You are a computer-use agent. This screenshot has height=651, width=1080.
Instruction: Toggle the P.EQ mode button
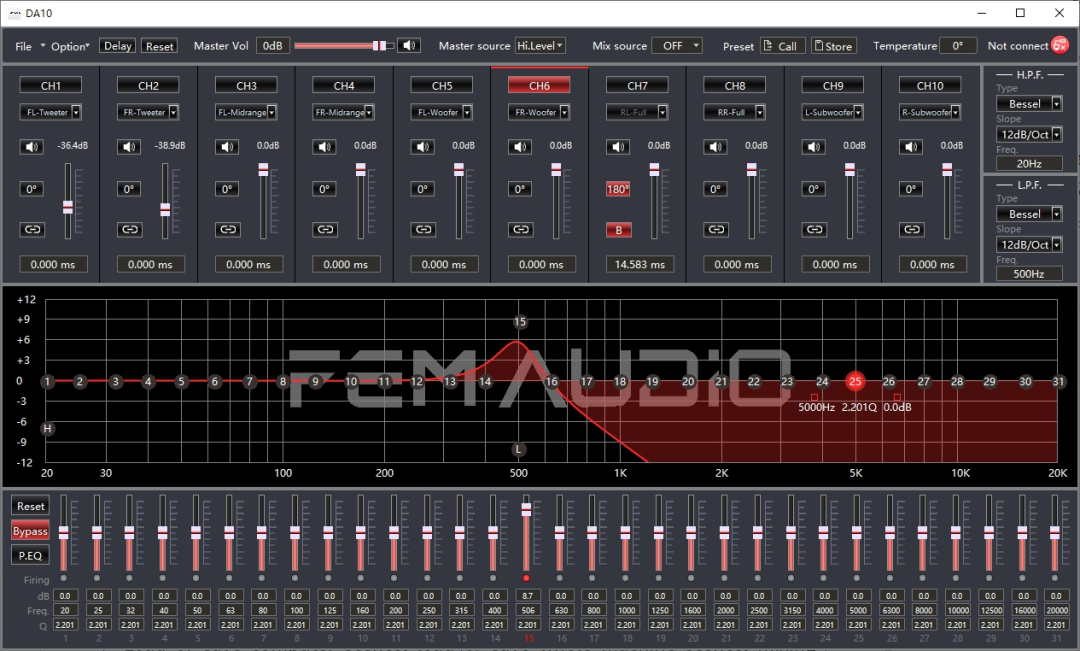pyautogui.click(x=30, y=555)
